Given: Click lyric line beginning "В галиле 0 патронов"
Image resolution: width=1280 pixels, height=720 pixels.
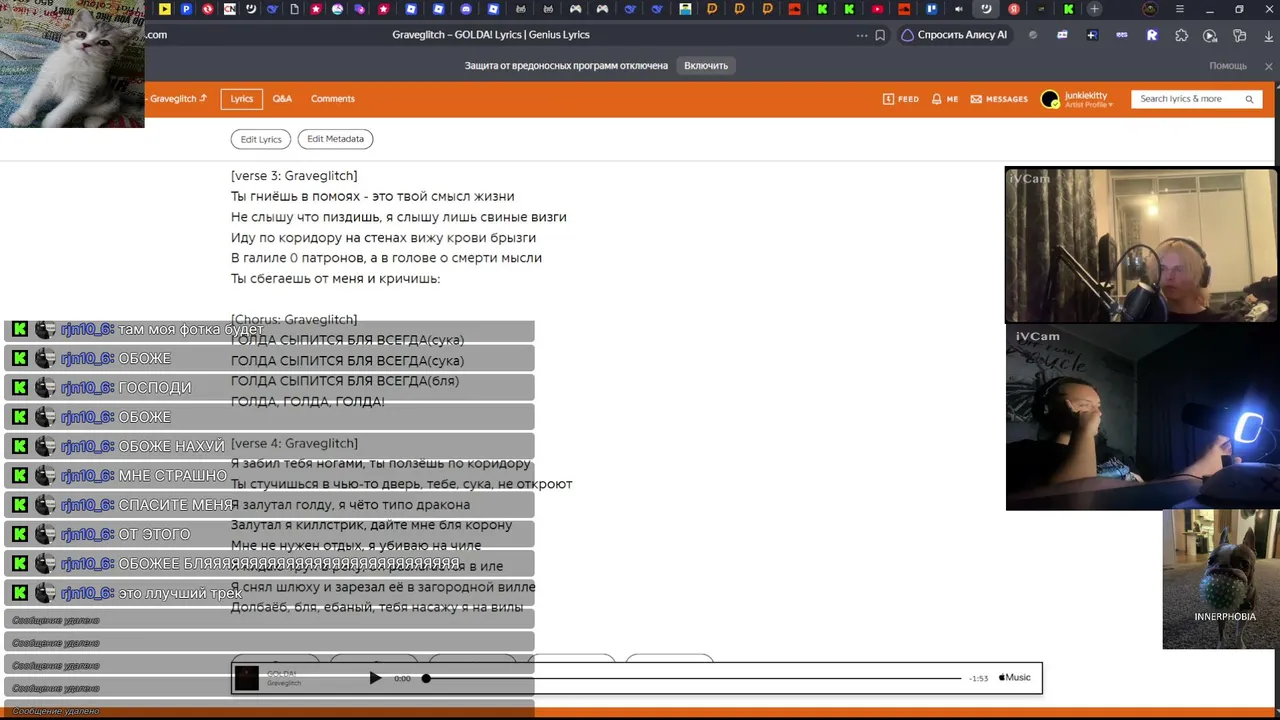Looking at the screenshot, I should [386, 258].
